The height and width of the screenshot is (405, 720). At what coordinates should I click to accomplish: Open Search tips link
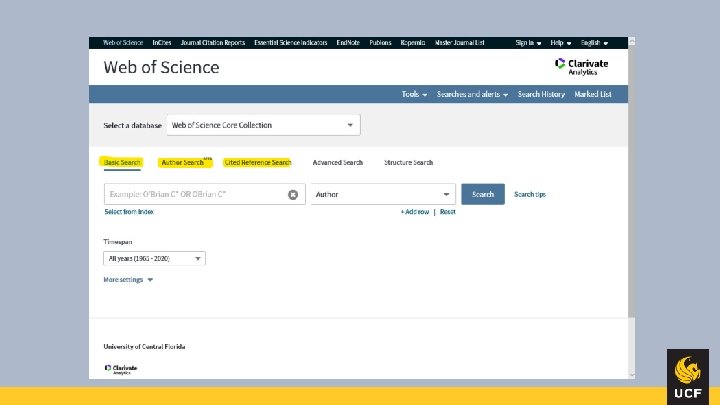point(530,195)
